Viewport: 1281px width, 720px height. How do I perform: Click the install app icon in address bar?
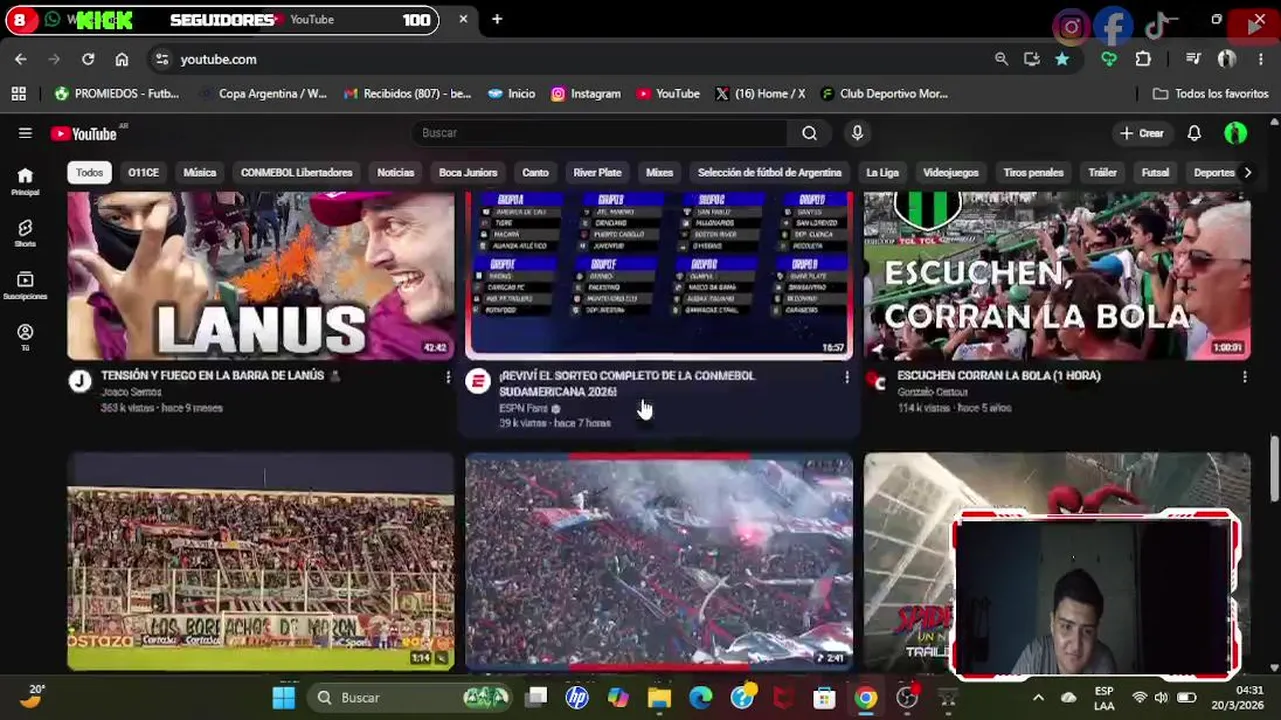pos(1032,59)
